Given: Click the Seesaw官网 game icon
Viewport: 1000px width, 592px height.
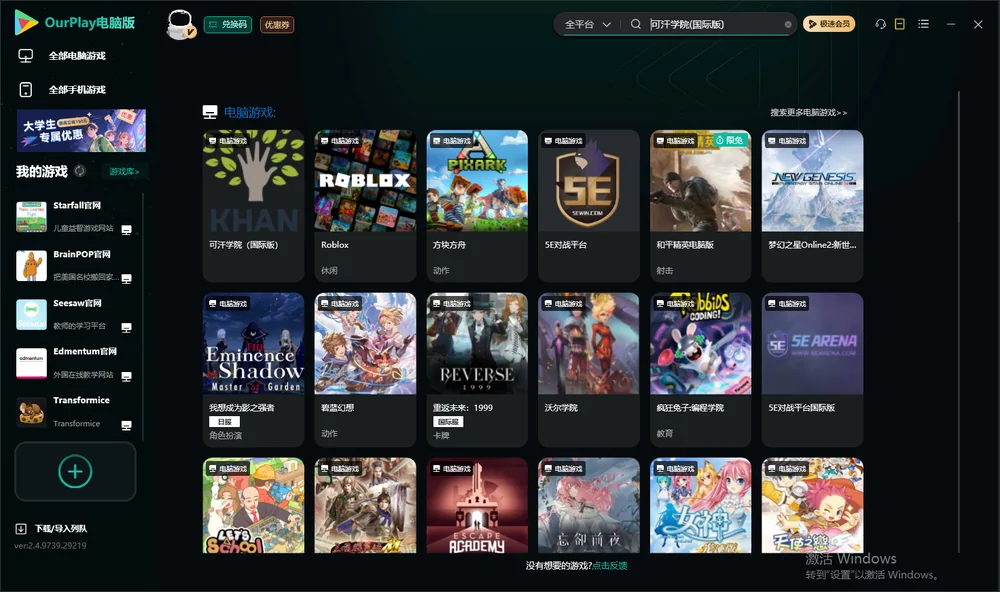Looking at the screenshot, I should pos(31,314).
